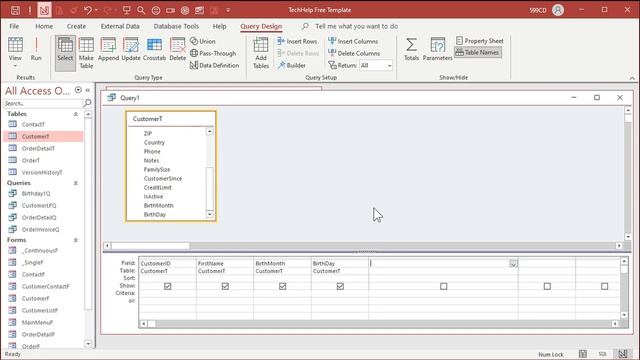Collapse the Queries group in navigation pane
Image resolution: width=640 pixels, height=360 pixels.
point(76,183)
